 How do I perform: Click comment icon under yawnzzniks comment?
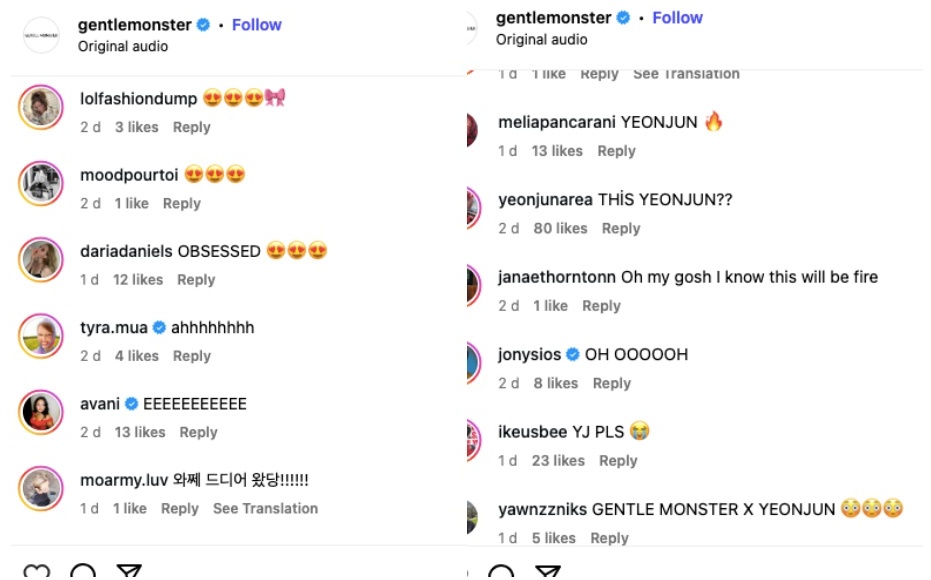point(501,573)
